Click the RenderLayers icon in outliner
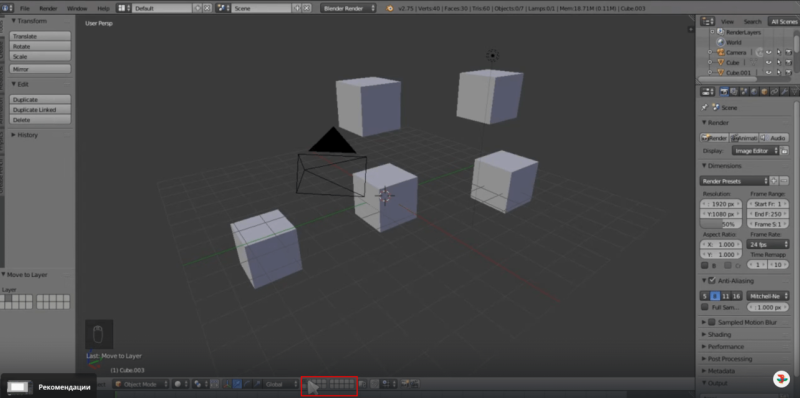This screenshot has height=398, width=800. 720,32
